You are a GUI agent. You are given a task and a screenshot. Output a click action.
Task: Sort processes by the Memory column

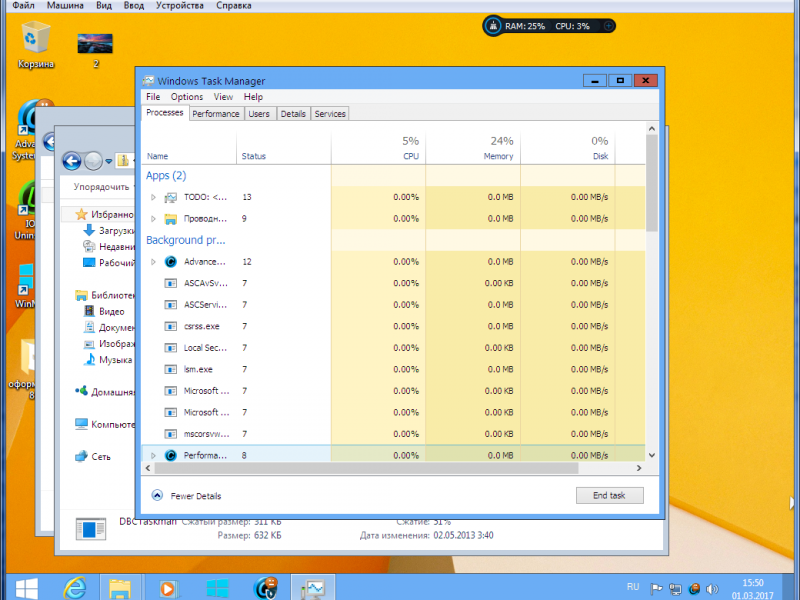pyautogui.click(x=473, y=148)
